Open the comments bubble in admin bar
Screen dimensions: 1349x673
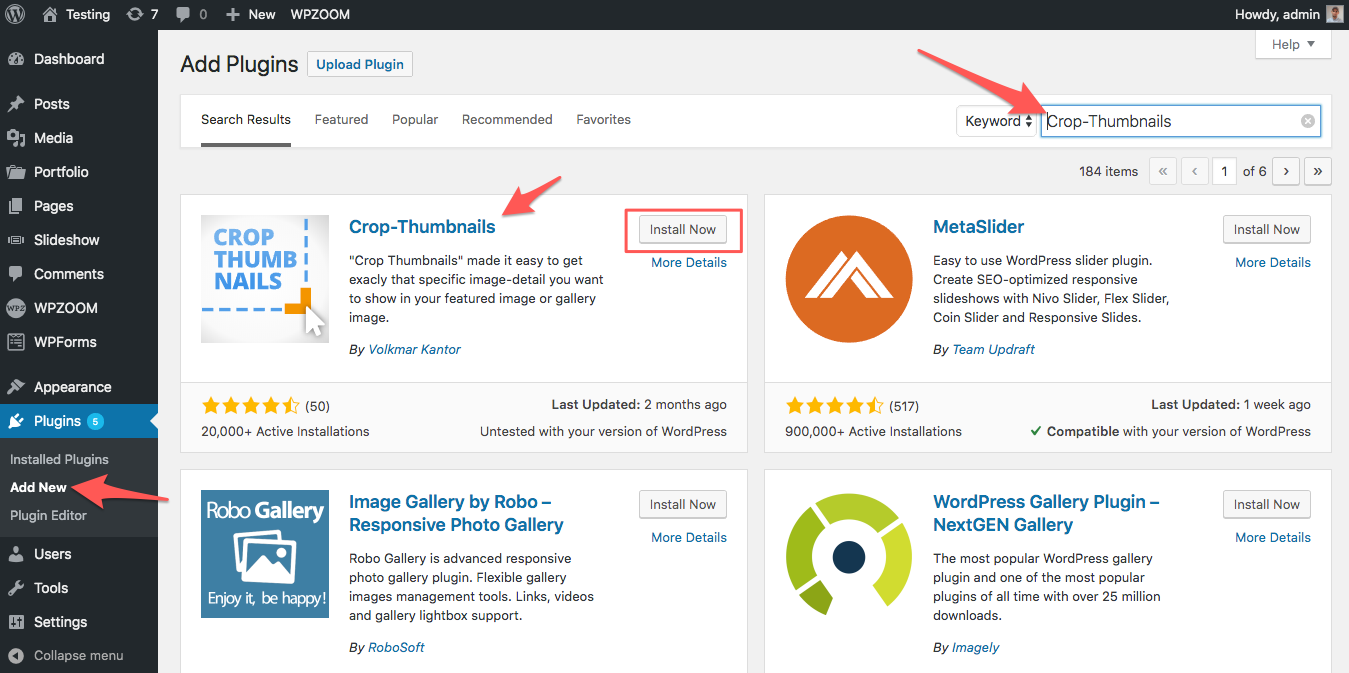(191, 14)
